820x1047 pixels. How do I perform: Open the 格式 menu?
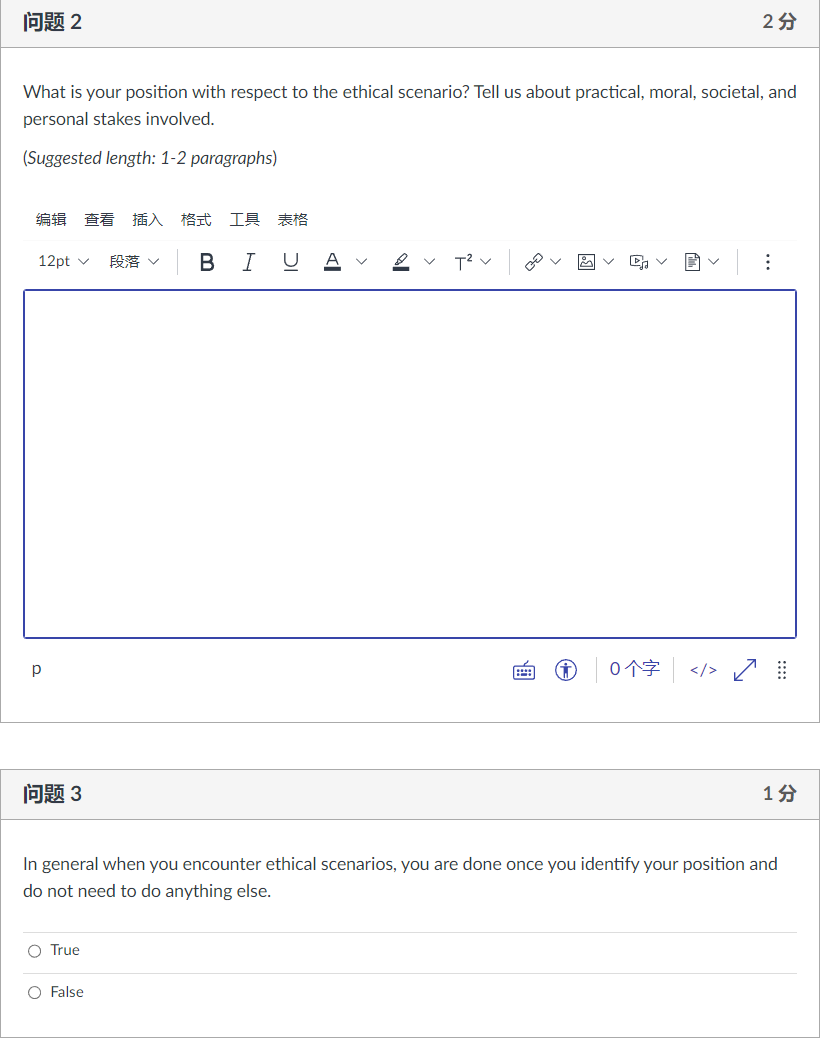[196, 220]
